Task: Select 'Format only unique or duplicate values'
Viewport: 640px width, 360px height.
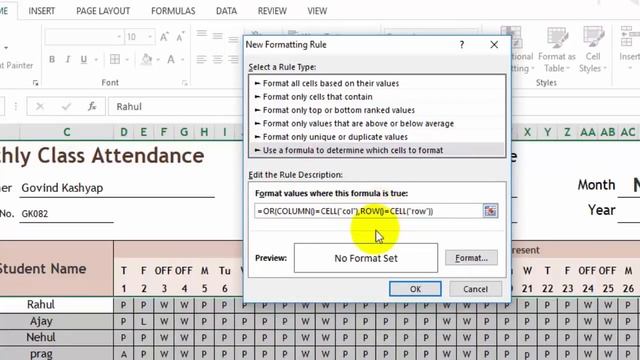Action: [377, 137]
